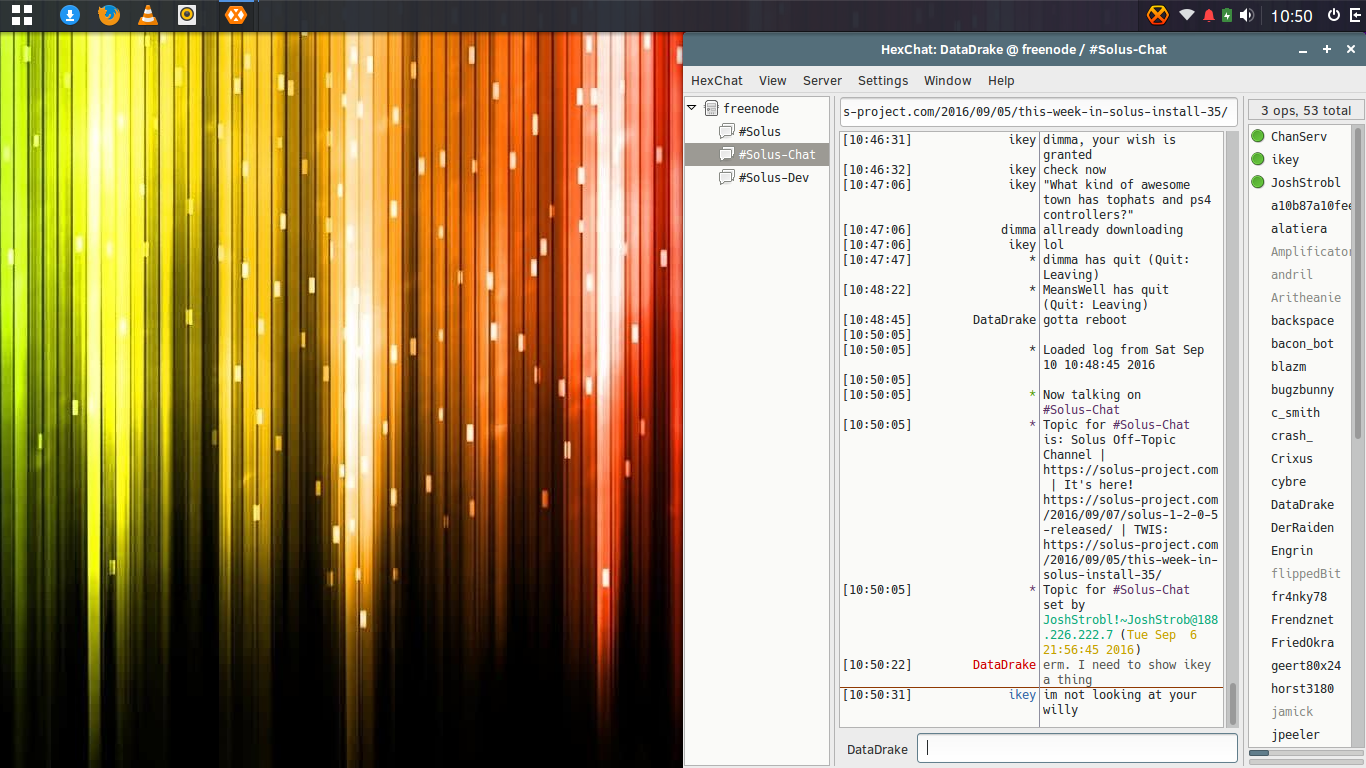Click the green op icon beside ChanServ
The height and width of the screenshot is (768, 1366).
1258,136
